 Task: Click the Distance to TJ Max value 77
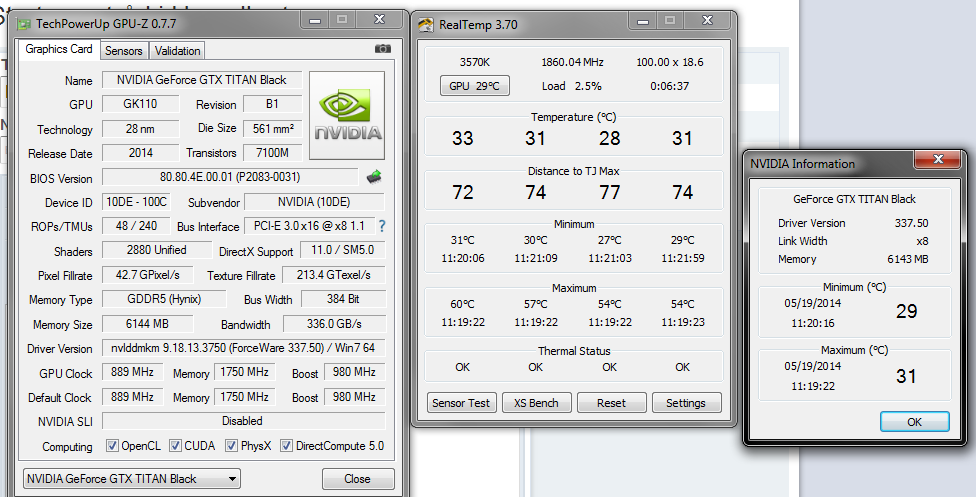(609, 192)
